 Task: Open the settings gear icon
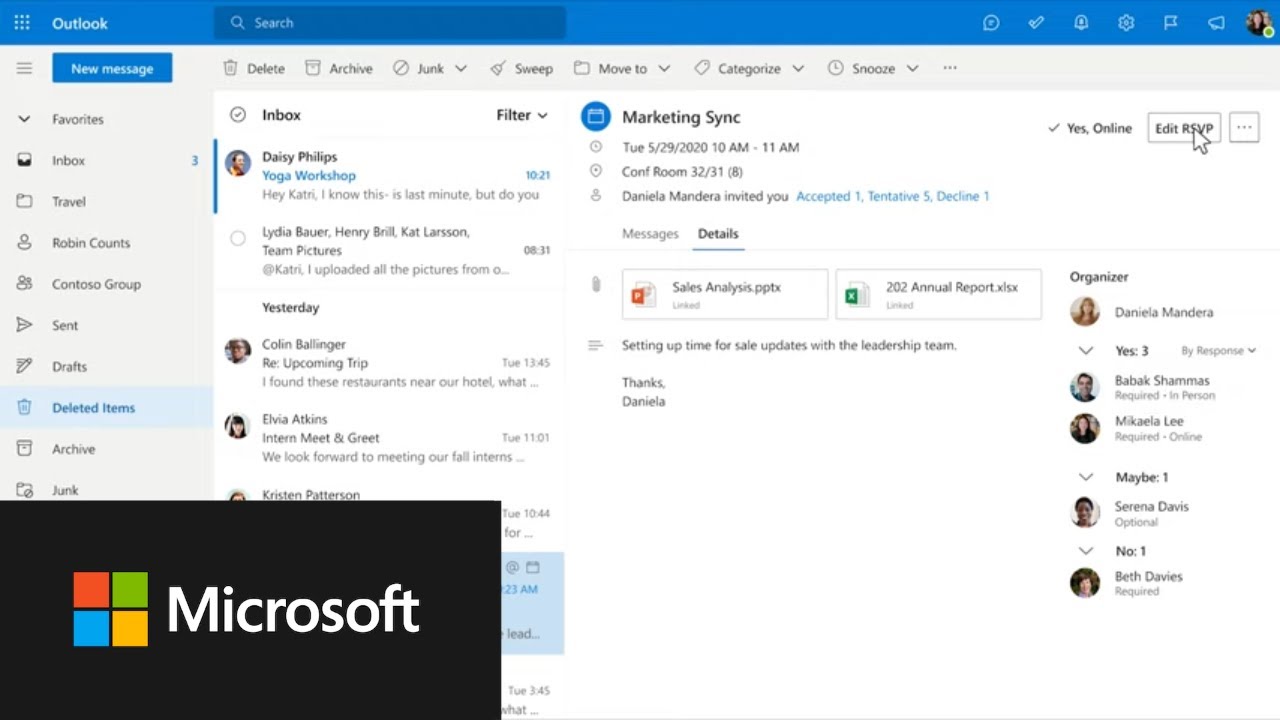pos(1126,23)
